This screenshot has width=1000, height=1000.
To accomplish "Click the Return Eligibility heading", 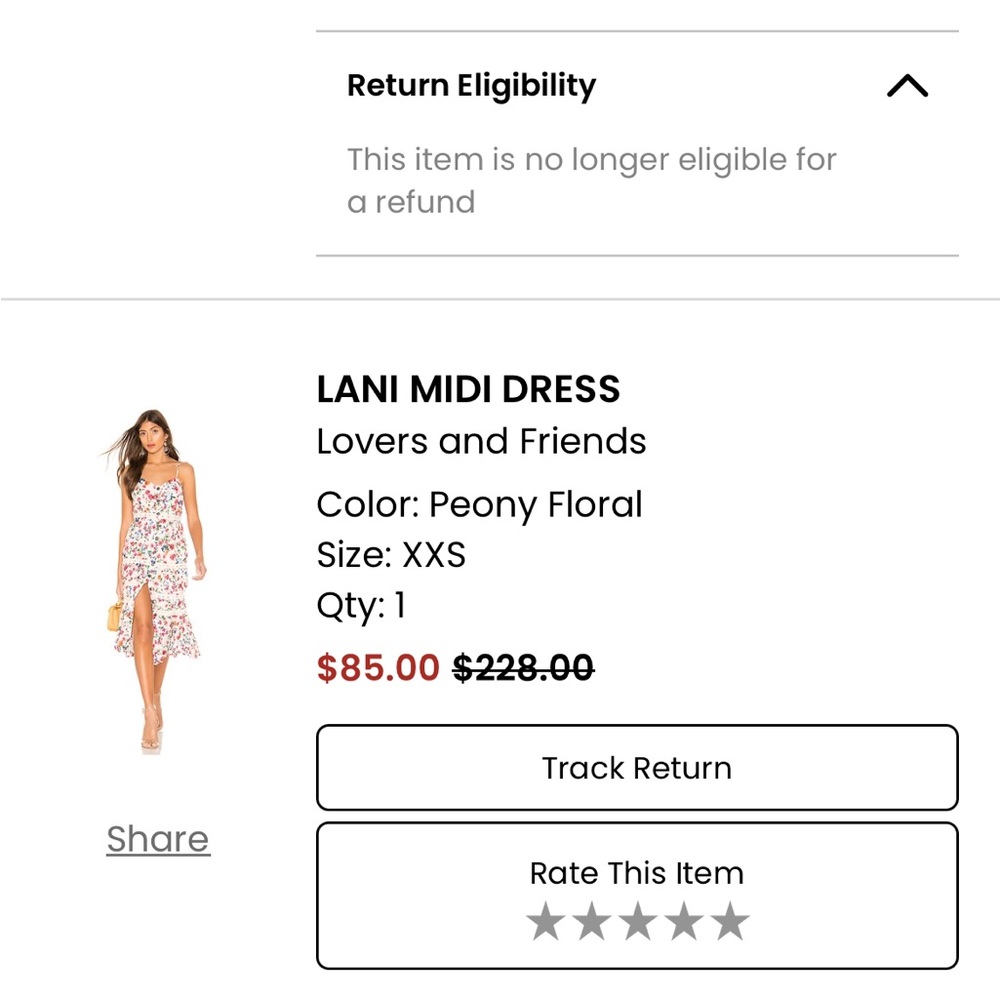I will point(470,85).
